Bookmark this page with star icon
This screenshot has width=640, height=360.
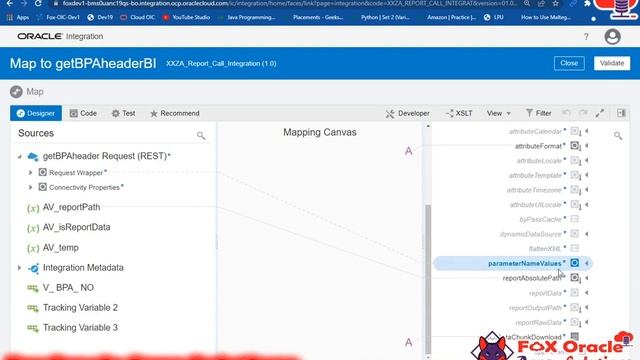click(x=556, y=3)
